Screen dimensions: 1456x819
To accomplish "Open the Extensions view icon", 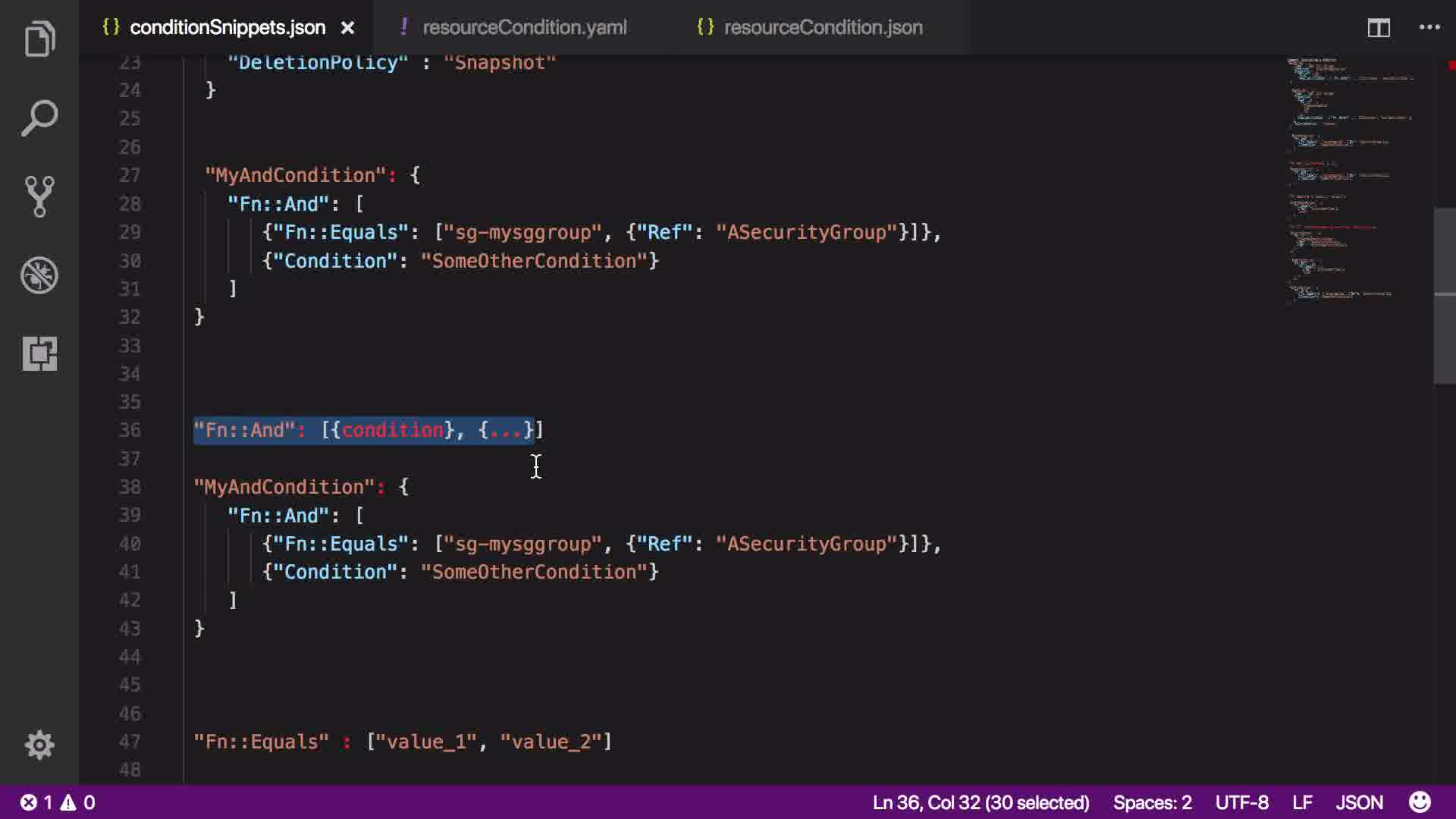I will tap(39, 353).
